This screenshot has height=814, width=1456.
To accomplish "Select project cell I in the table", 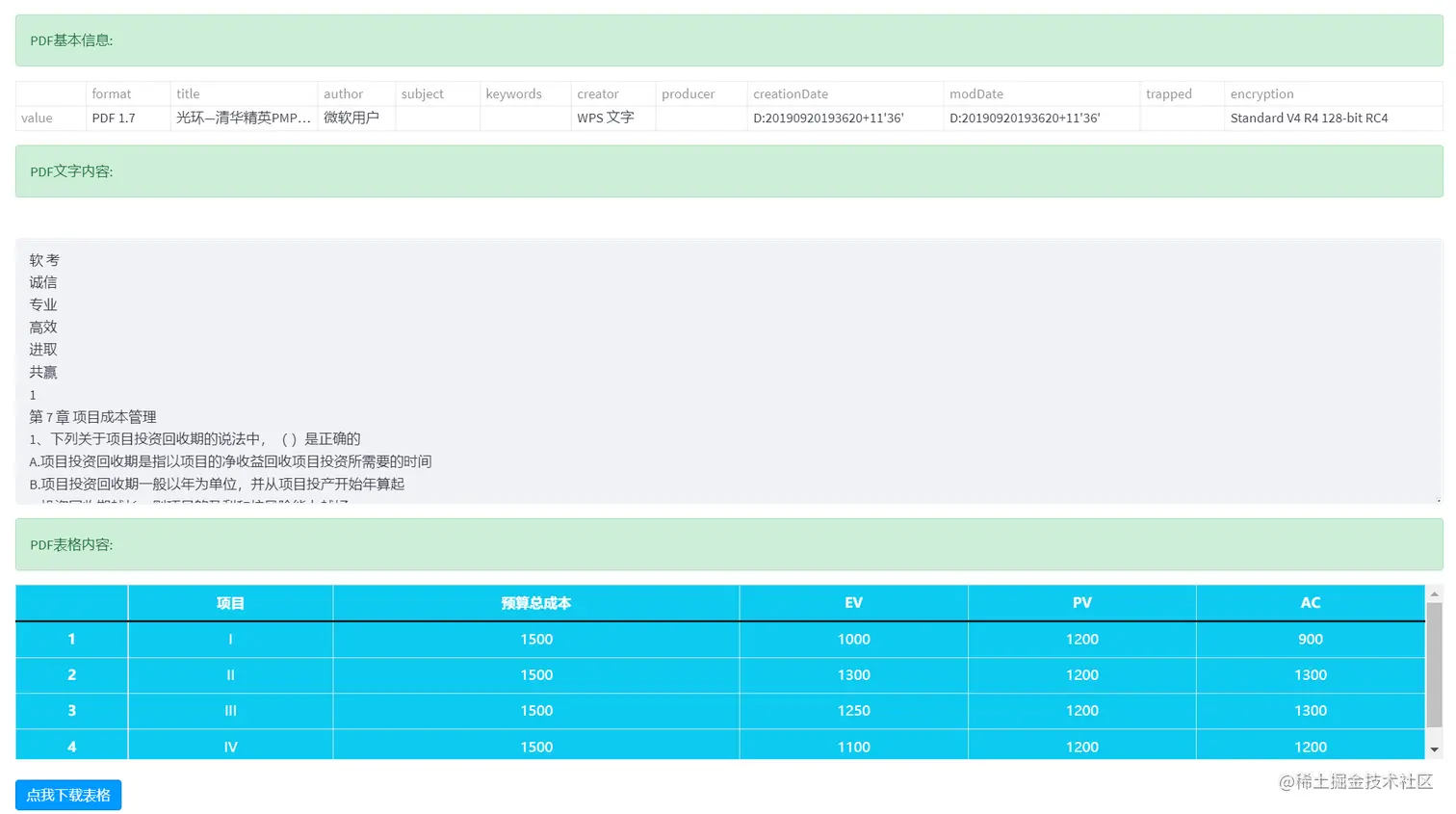I will (x=230, y=640).
